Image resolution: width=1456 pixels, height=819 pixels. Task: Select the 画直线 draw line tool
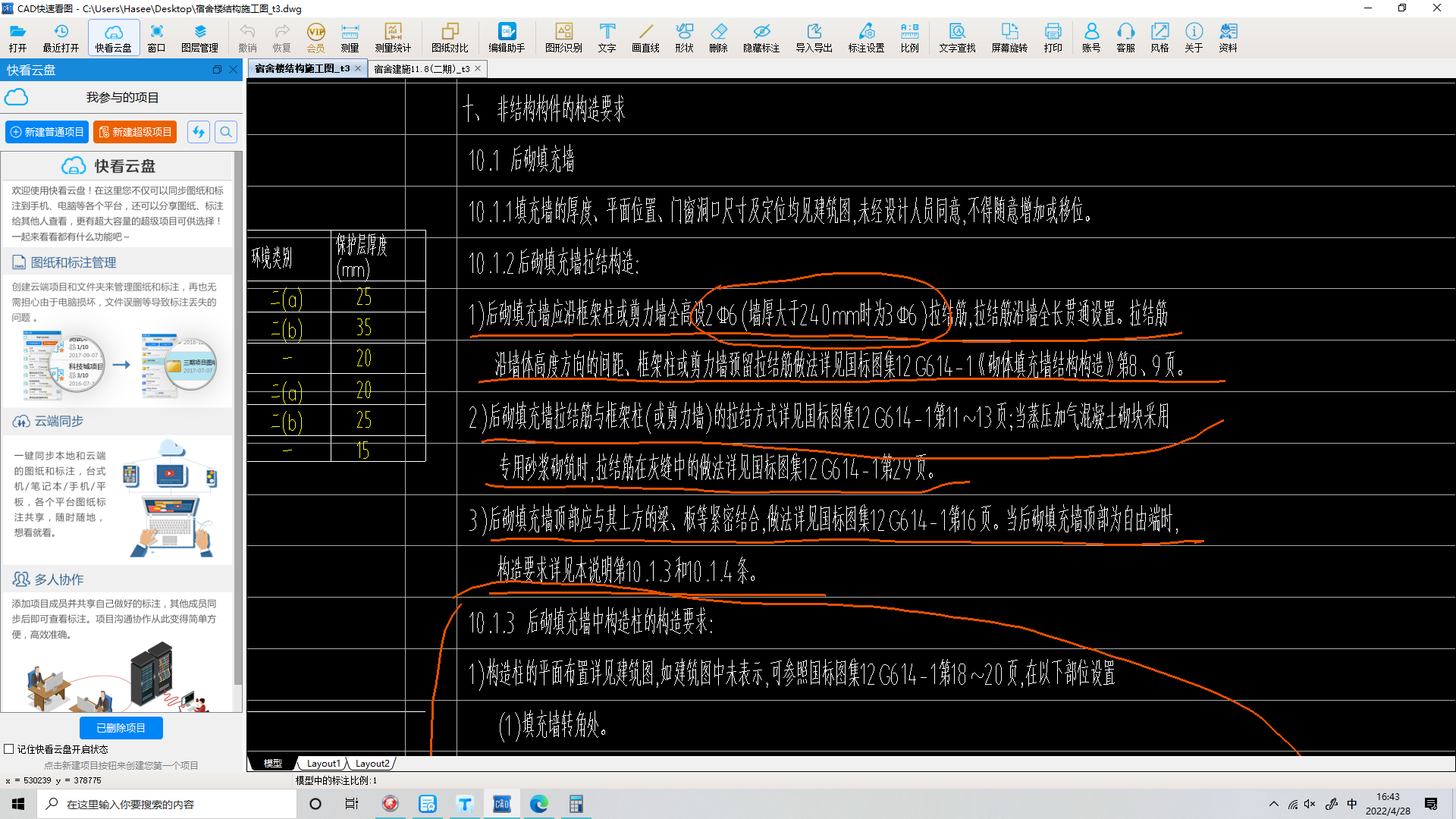tap(645, 37)
